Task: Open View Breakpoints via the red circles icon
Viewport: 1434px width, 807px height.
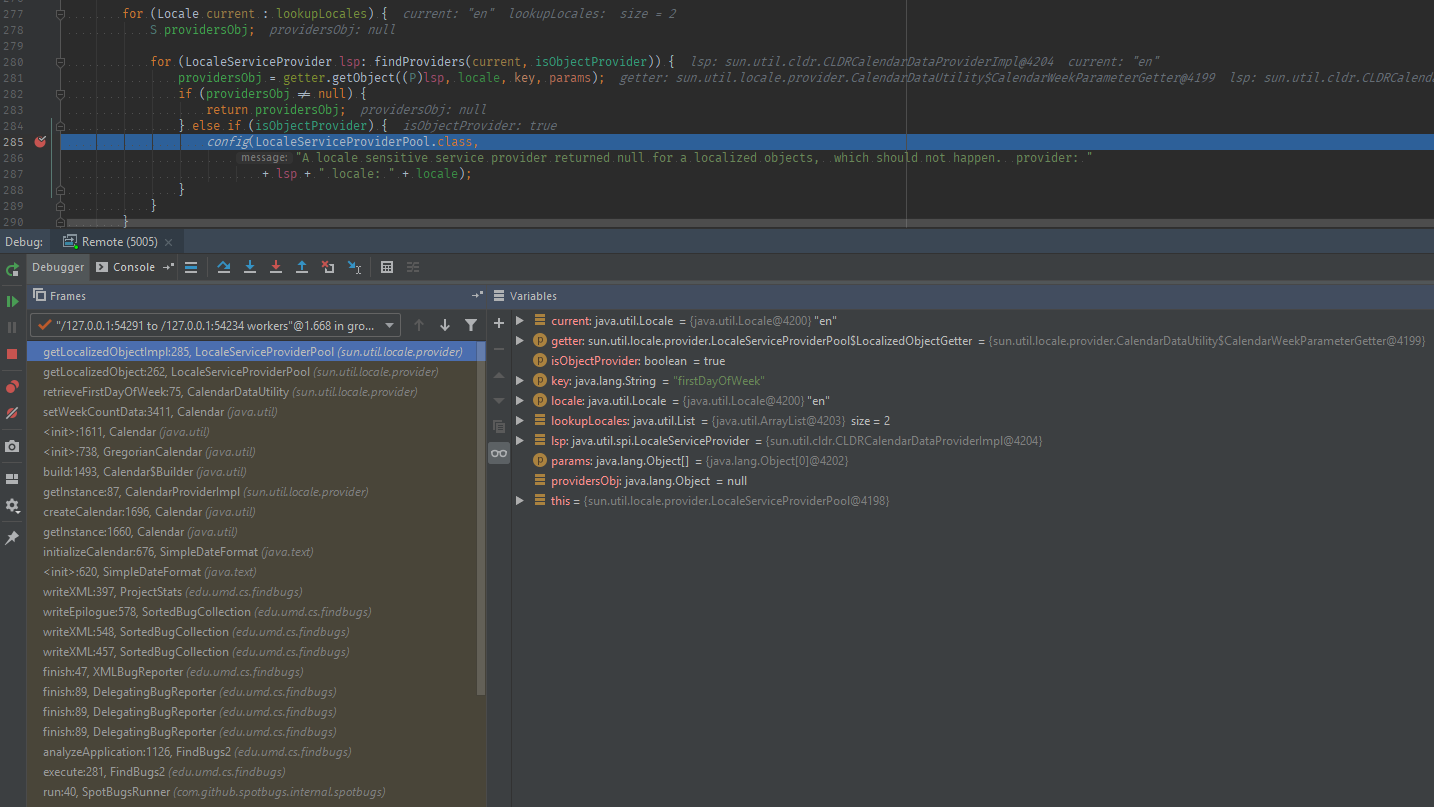Action: [13, 386]
